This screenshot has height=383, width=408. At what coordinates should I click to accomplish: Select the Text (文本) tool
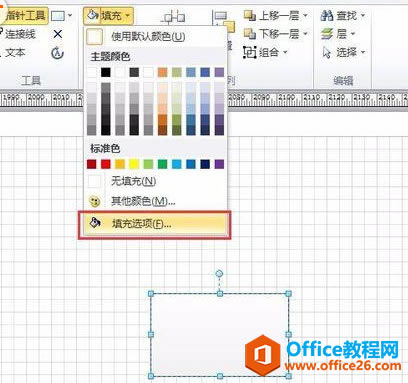pyautogui.click(x=13, y=52)
